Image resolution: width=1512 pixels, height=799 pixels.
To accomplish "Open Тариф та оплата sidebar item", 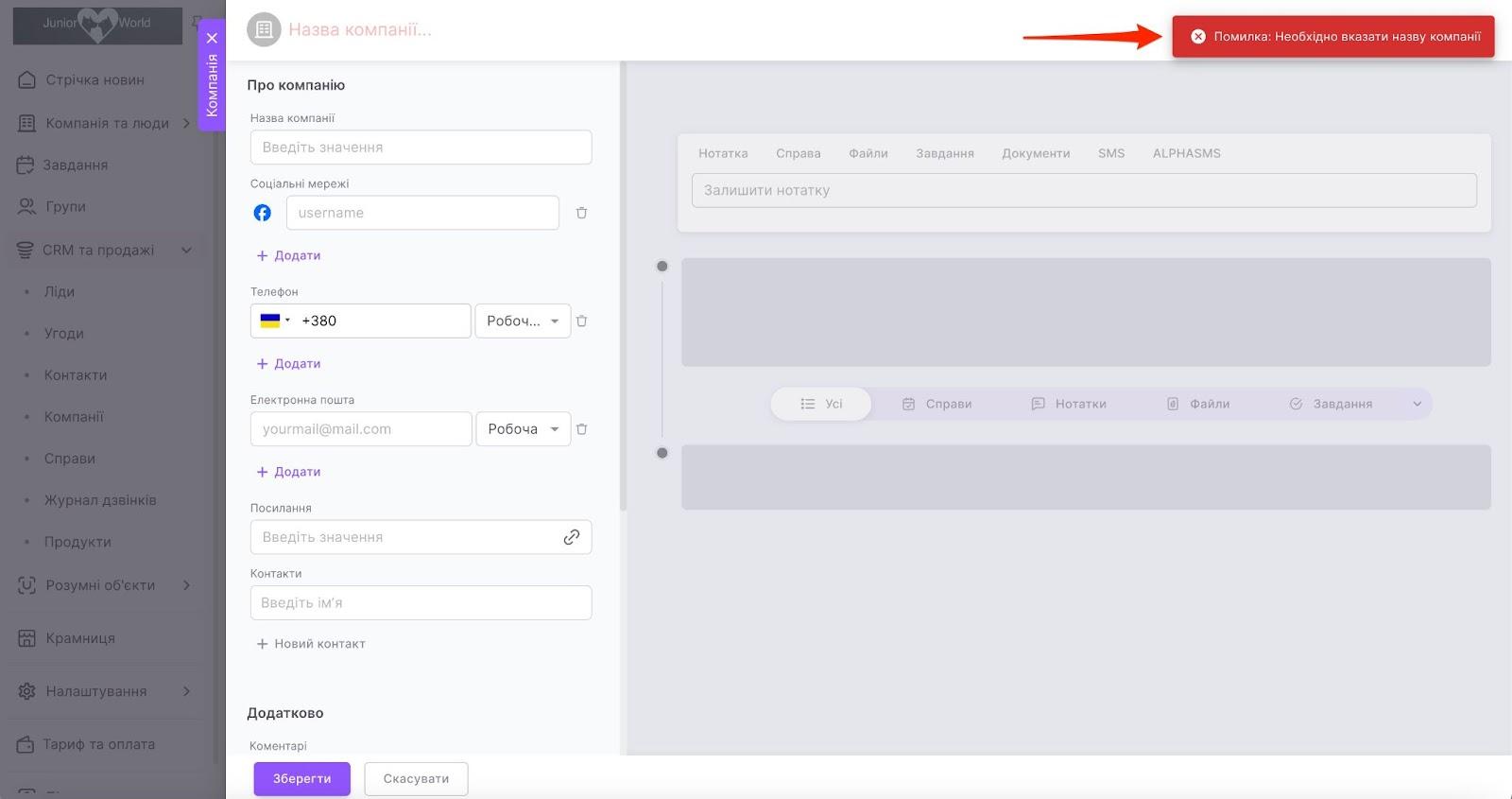I will coord(98,744).
